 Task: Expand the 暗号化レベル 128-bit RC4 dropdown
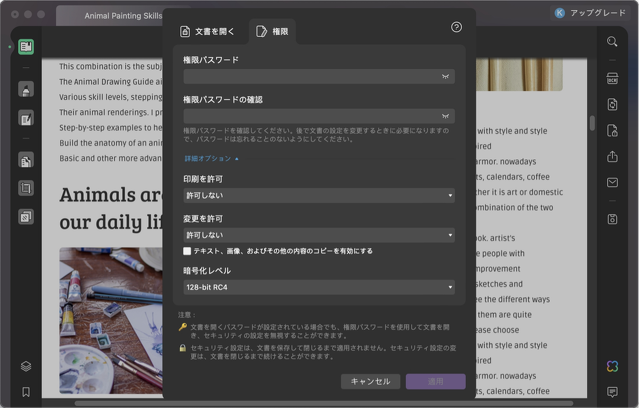(318, 287)
